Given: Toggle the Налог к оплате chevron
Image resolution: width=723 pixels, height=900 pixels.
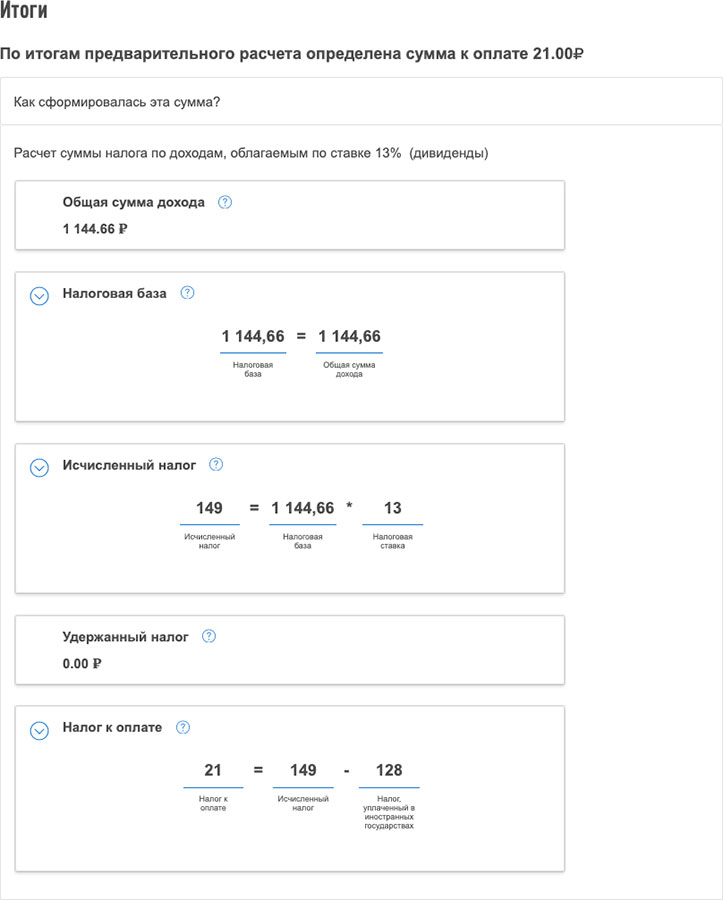Looking at the screenshot, I should coord(39,731).
